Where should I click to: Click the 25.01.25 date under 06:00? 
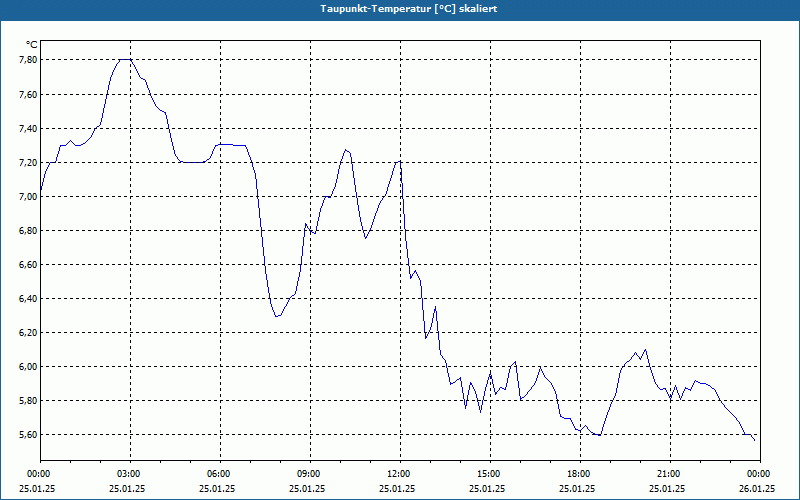[217, 488]
